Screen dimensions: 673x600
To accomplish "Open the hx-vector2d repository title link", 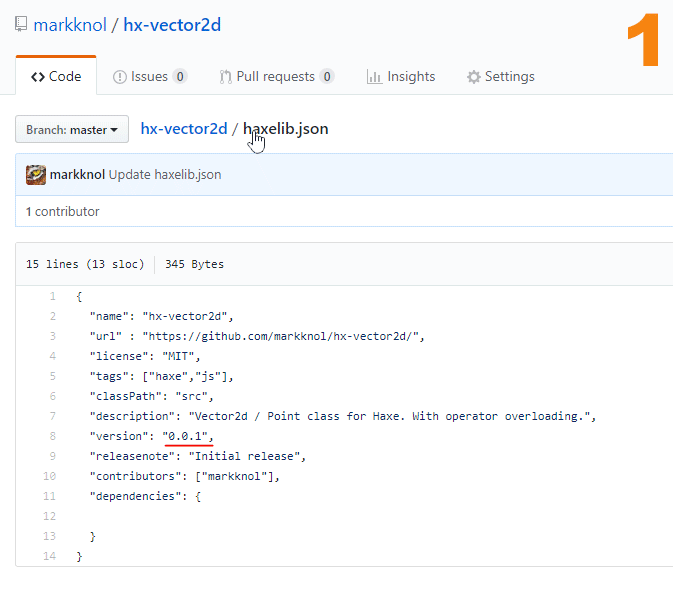I will pos(172,25).
